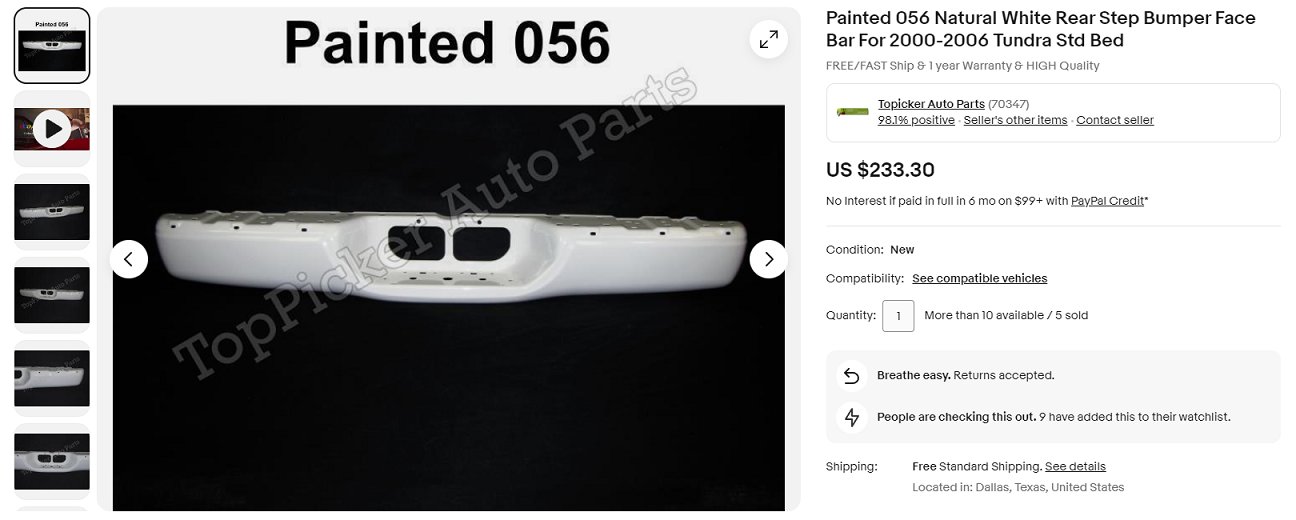Screen dimensions: 1296x520
Task: Play the product video thumbnail
Action: (x=52, y=128)
